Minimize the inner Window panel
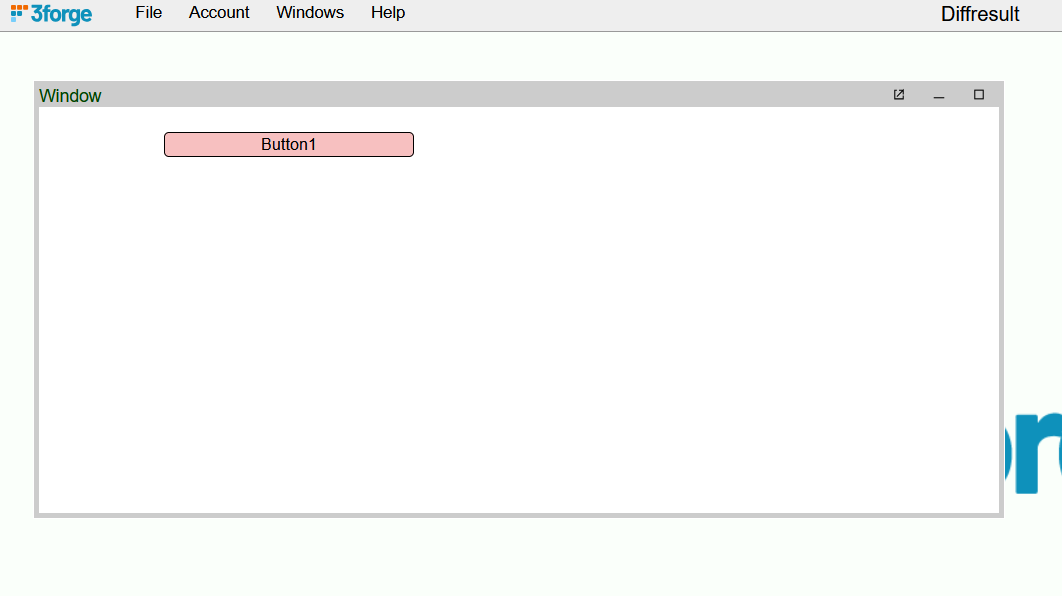Image resolution: width=1062 pixels, height=596 pixels. [x=939, y=95]
